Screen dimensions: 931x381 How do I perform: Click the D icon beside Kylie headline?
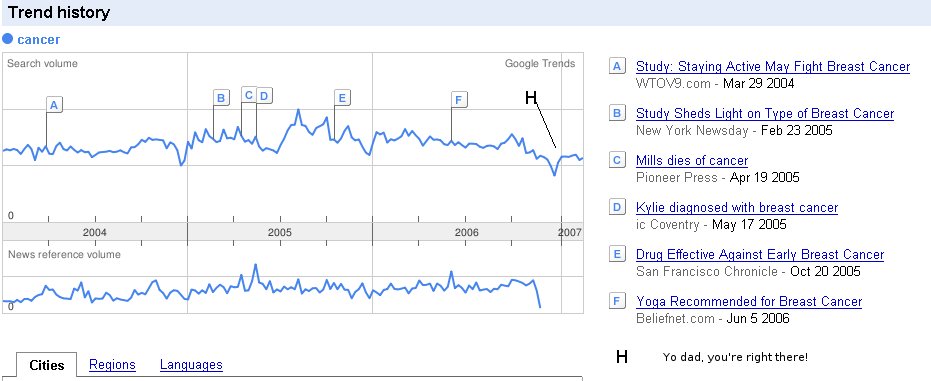click(x=617, y=207)
